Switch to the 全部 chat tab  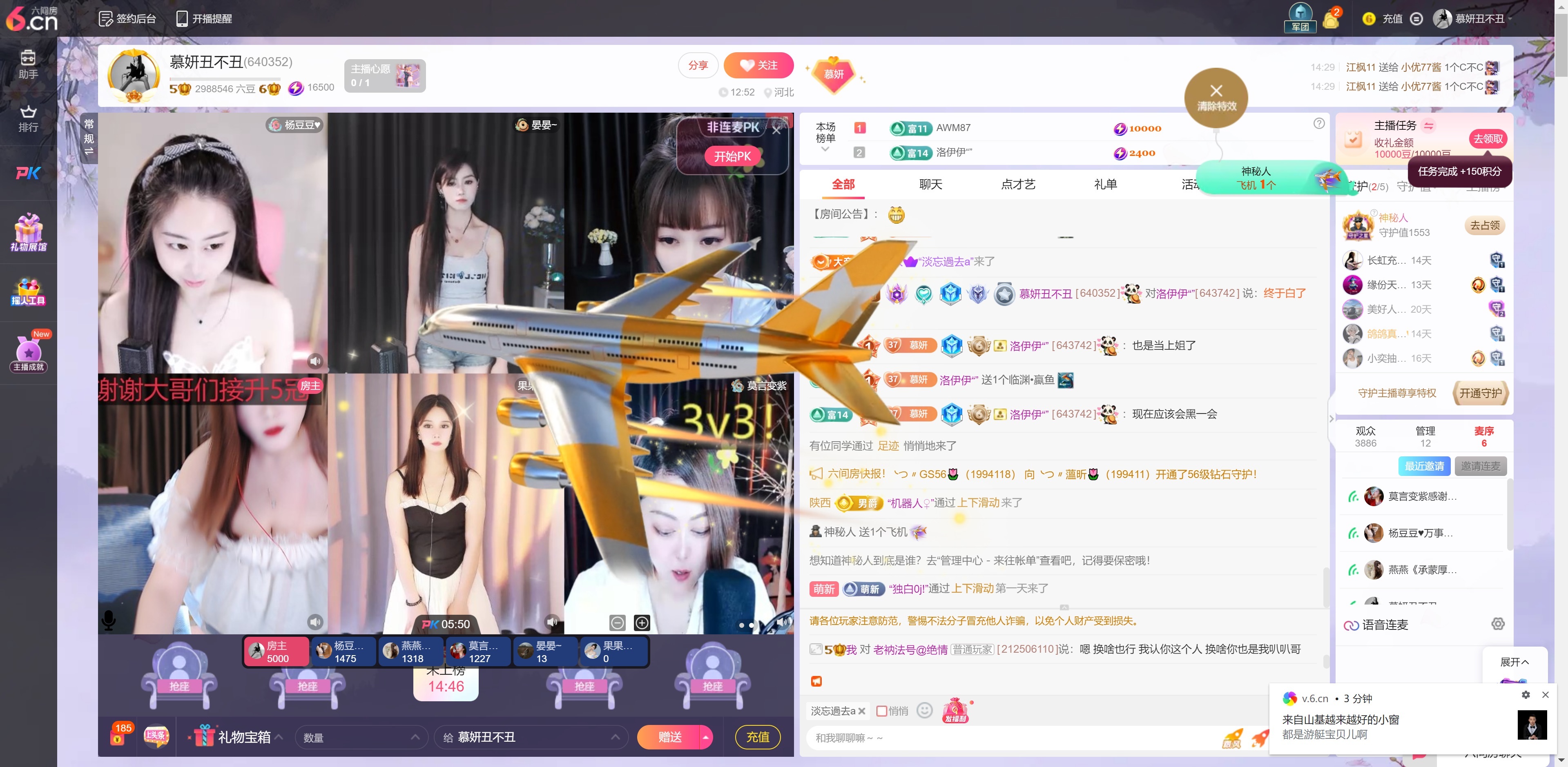point(843,184)
